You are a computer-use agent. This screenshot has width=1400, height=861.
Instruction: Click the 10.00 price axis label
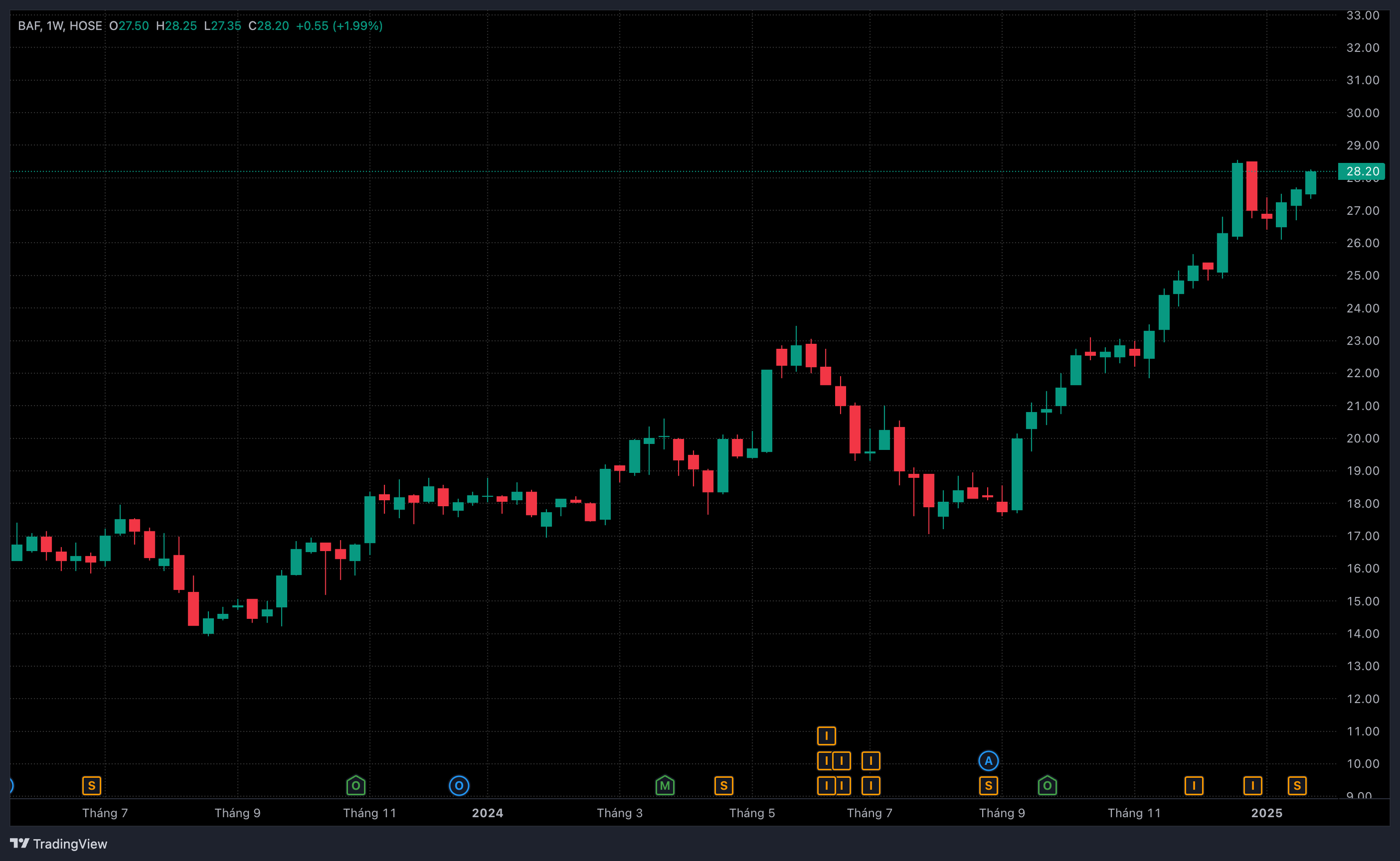1363,764
